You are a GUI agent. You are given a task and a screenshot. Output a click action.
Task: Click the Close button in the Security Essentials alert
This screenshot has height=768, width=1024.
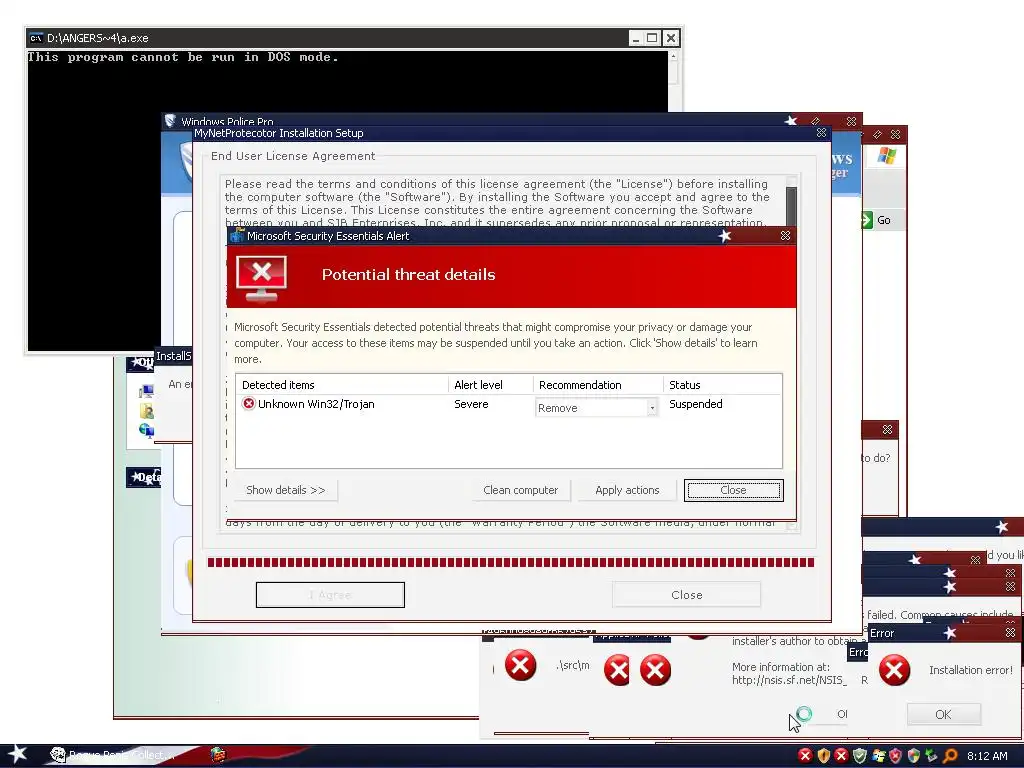(733, 490)
